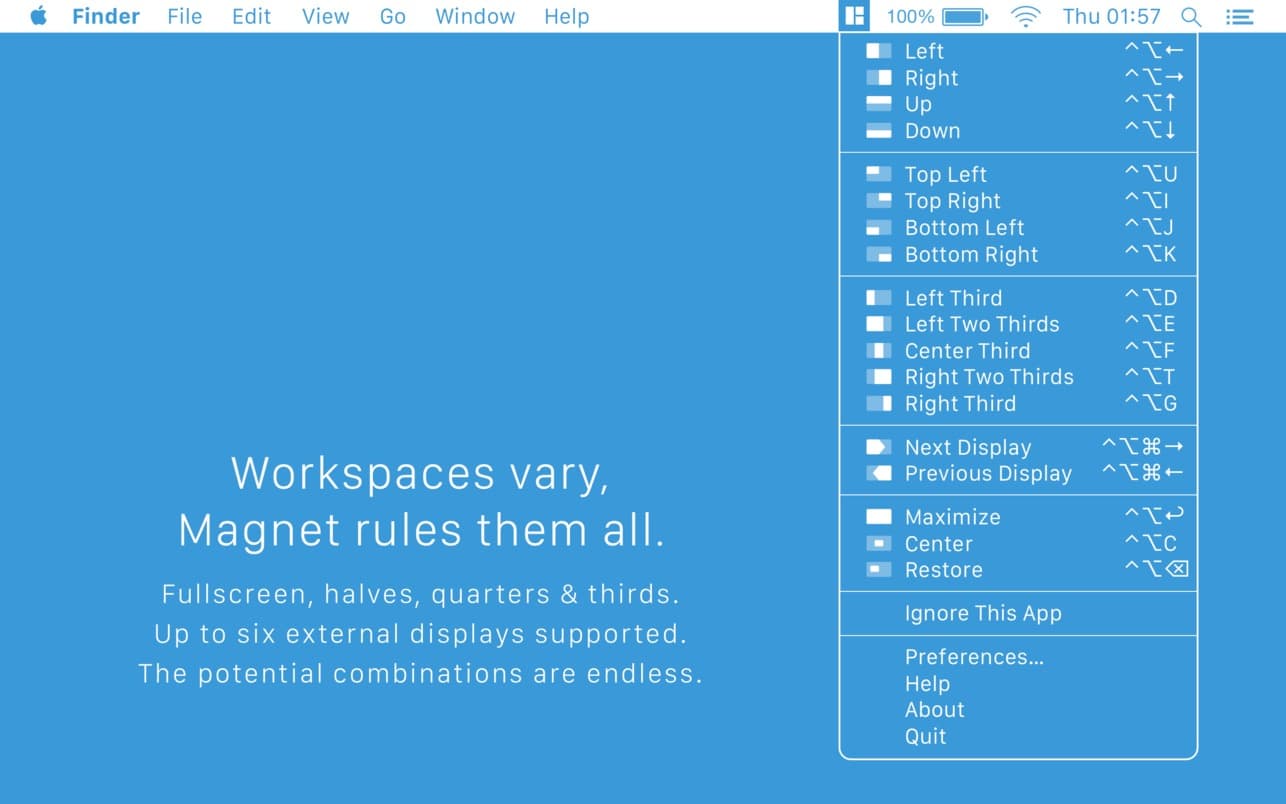This screenshot has width=1286, height=804.
Task: Click the Magnet icon in the menu bar
Action: point(854,16)
